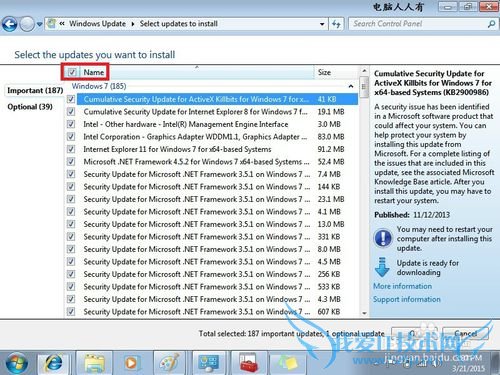Open the red toolbox taskbar icon
The width and height of the screenshot is (500, 375).
tap(248, 363)
